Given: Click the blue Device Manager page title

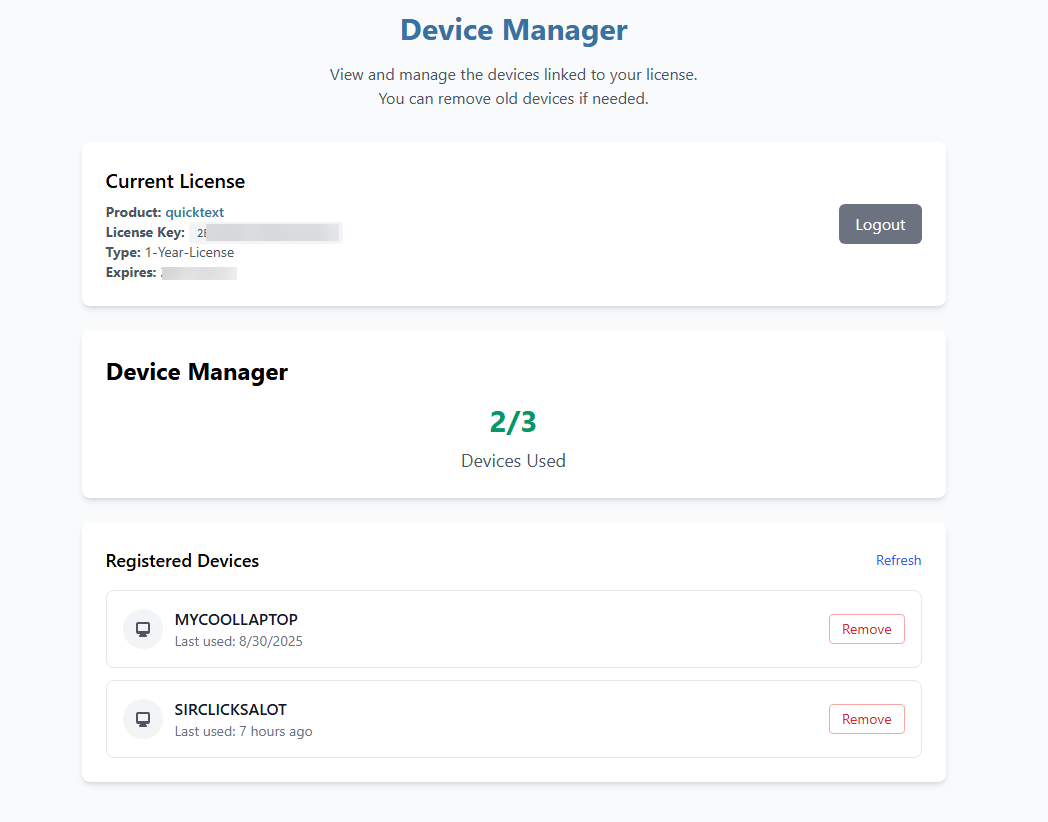Looking at the screenshot, I should [x=513, y=30].
